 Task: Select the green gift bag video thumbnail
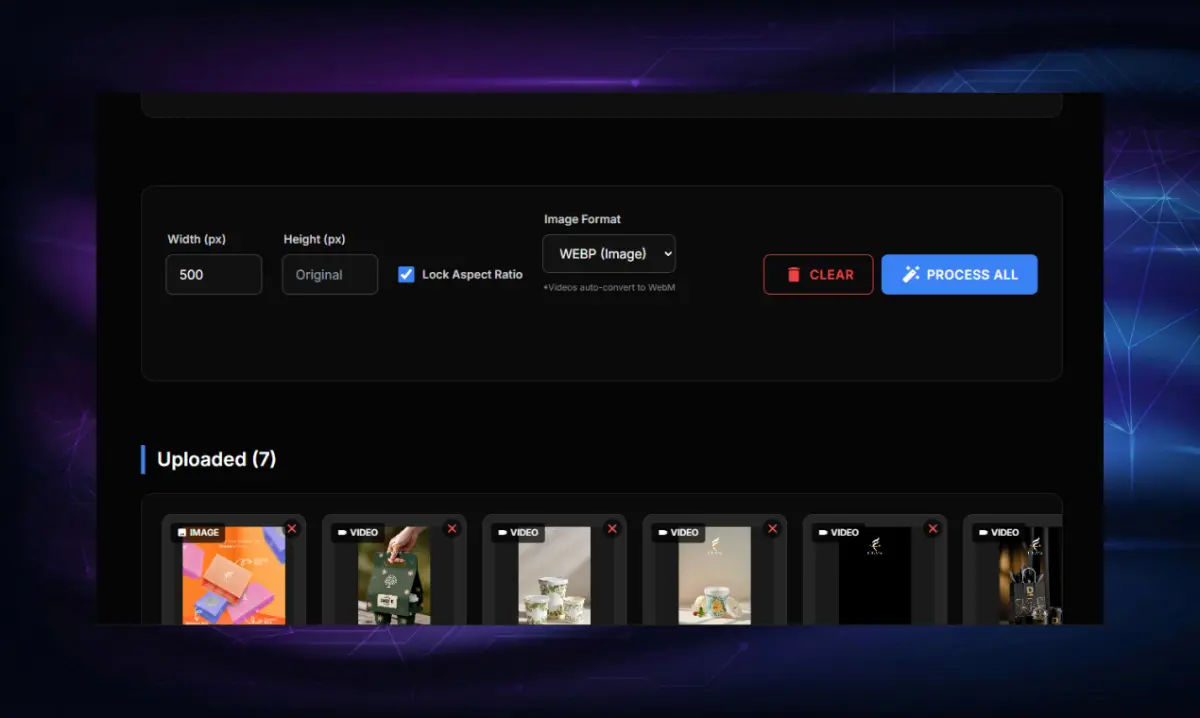click(x=394, y=580)
